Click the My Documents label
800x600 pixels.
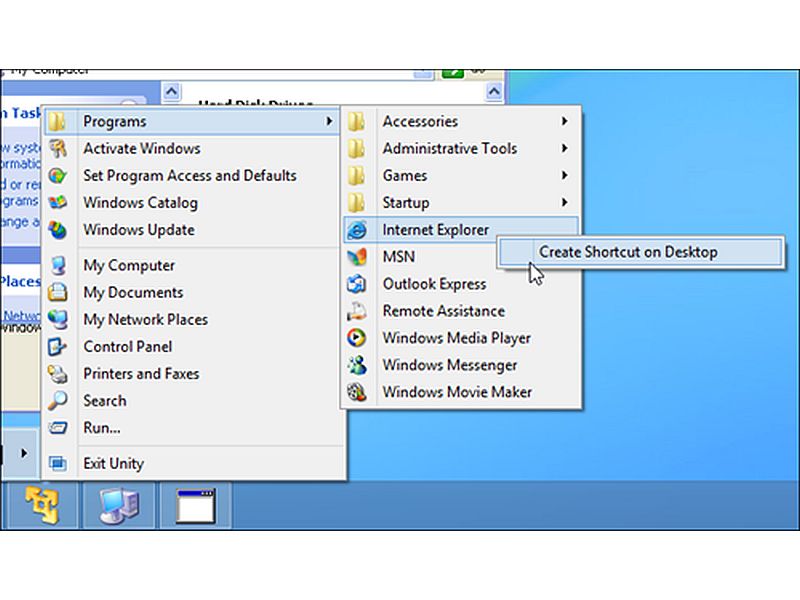pos(133,293)
